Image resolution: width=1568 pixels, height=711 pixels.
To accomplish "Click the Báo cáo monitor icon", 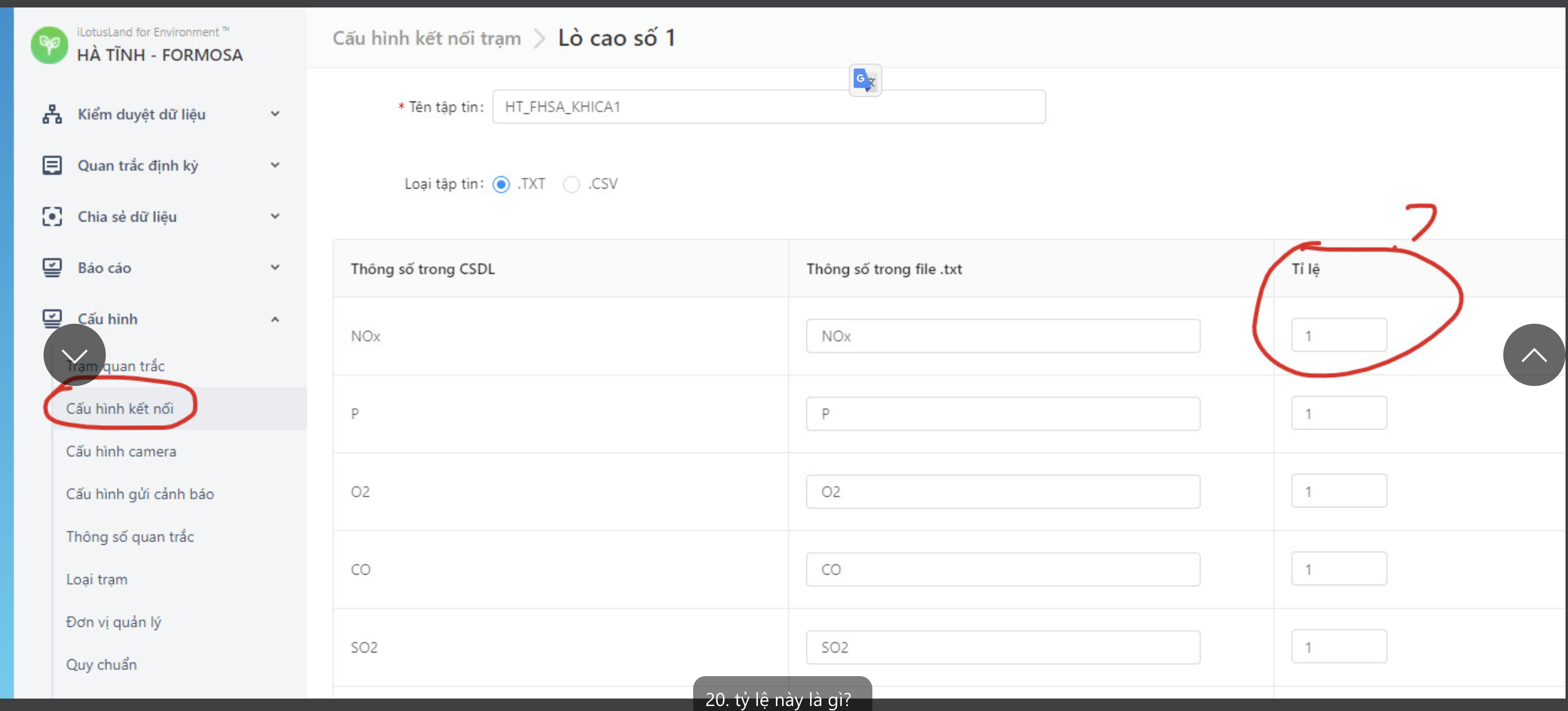I will [52, 268].
